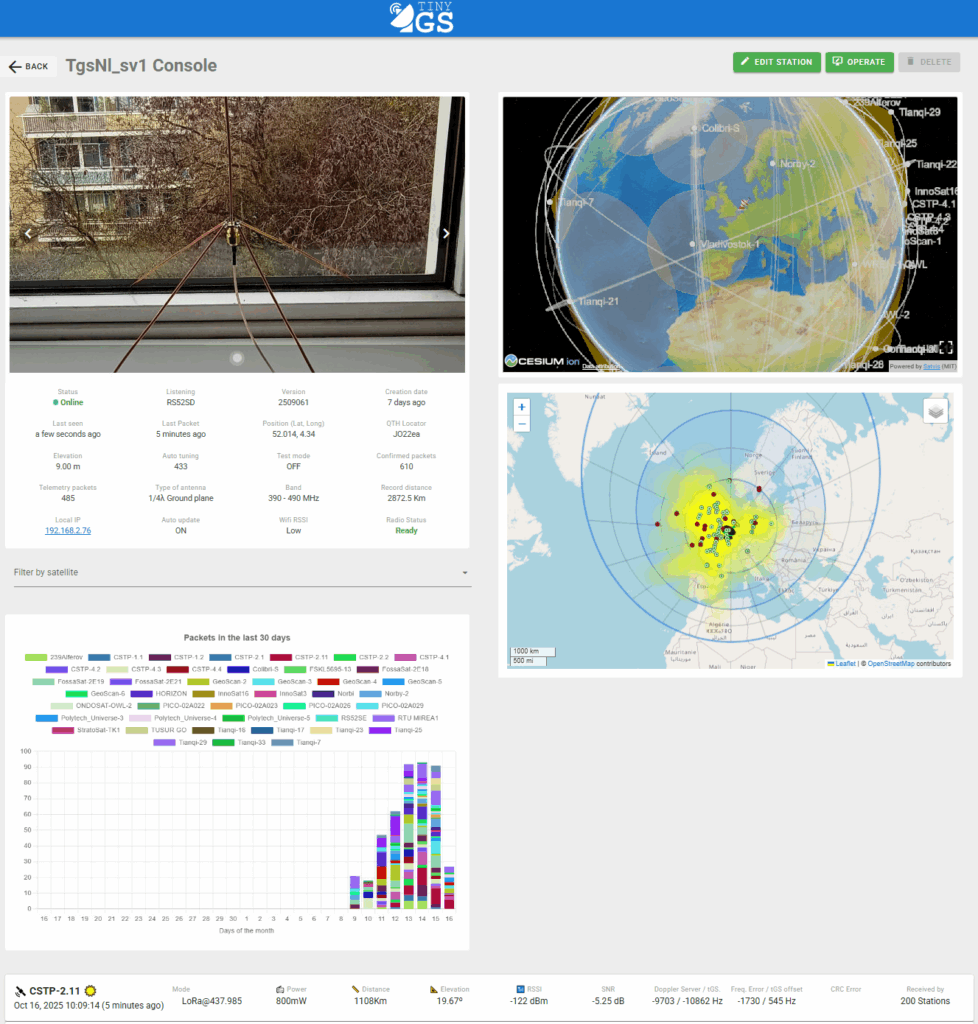This screenshot has width=978, height=1024.
Task: Zoom in on the Leaflet map
Action: (x=521, y=407)
